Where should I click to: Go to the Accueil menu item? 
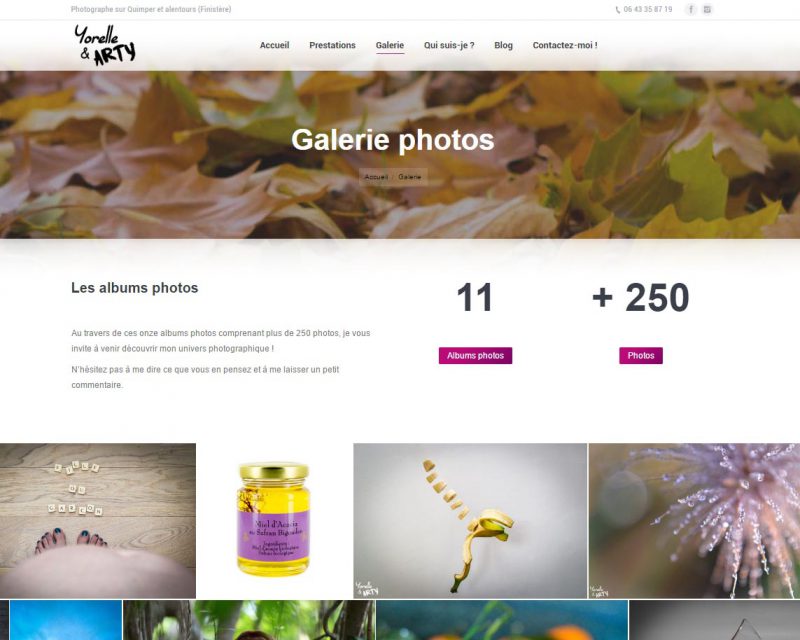pyautogui.click(x=274, y=45)
